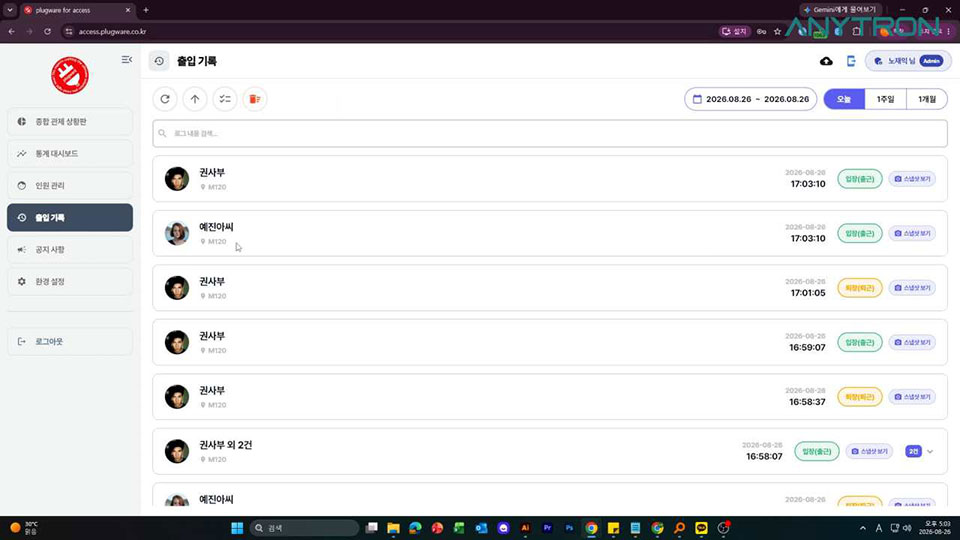Click 예진아씨 avatar on the 17:03:10 row
This screenshot has width=960, height=540.
(177, 233)
